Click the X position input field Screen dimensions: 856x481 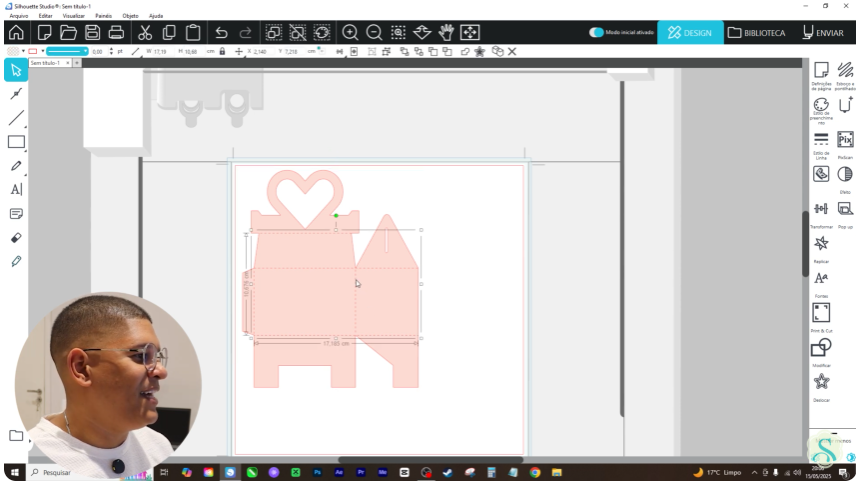(262, 51)
